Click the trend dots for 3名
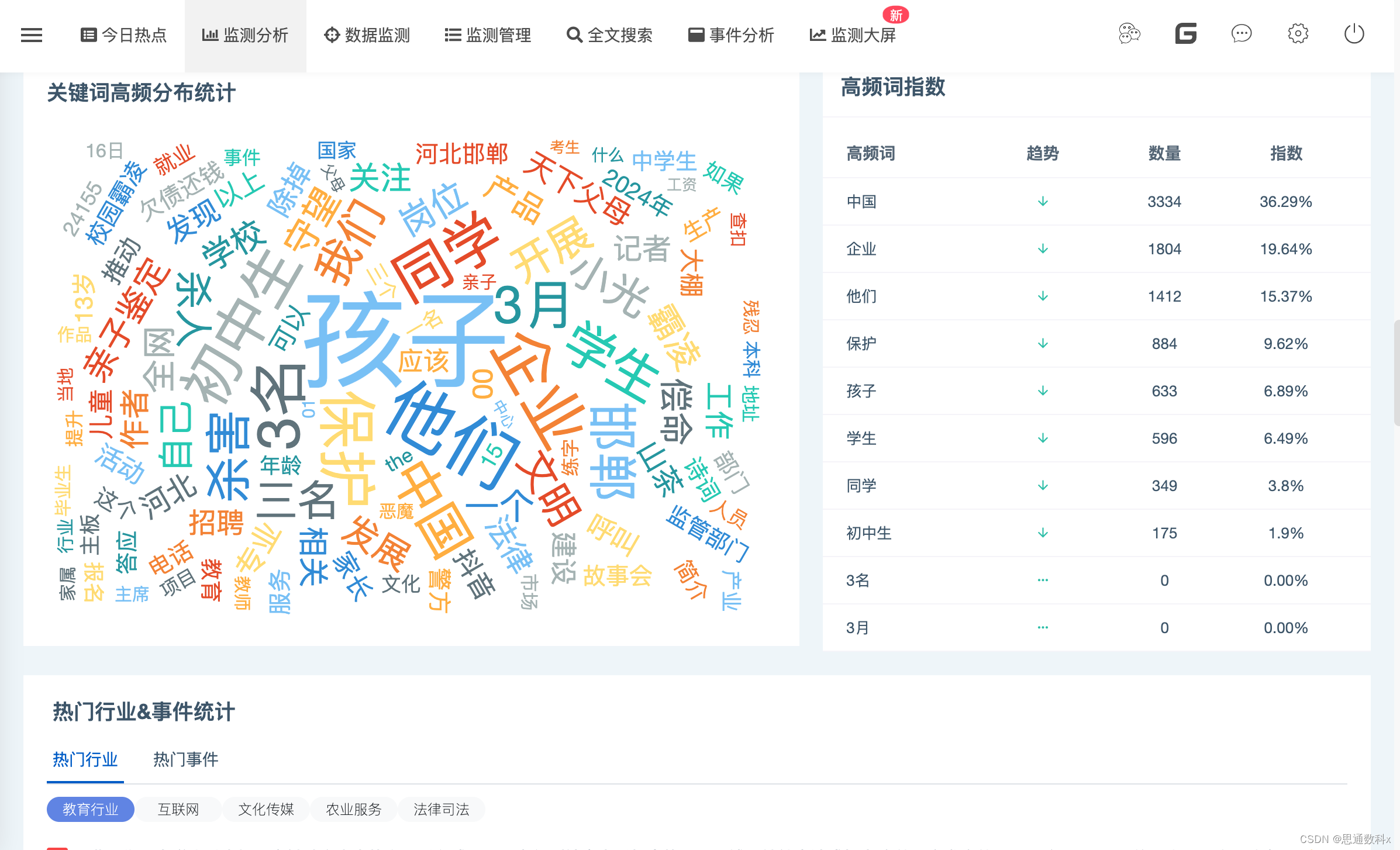The height and width of the screenshot is (850, 1400). (x=1043, y=580)
